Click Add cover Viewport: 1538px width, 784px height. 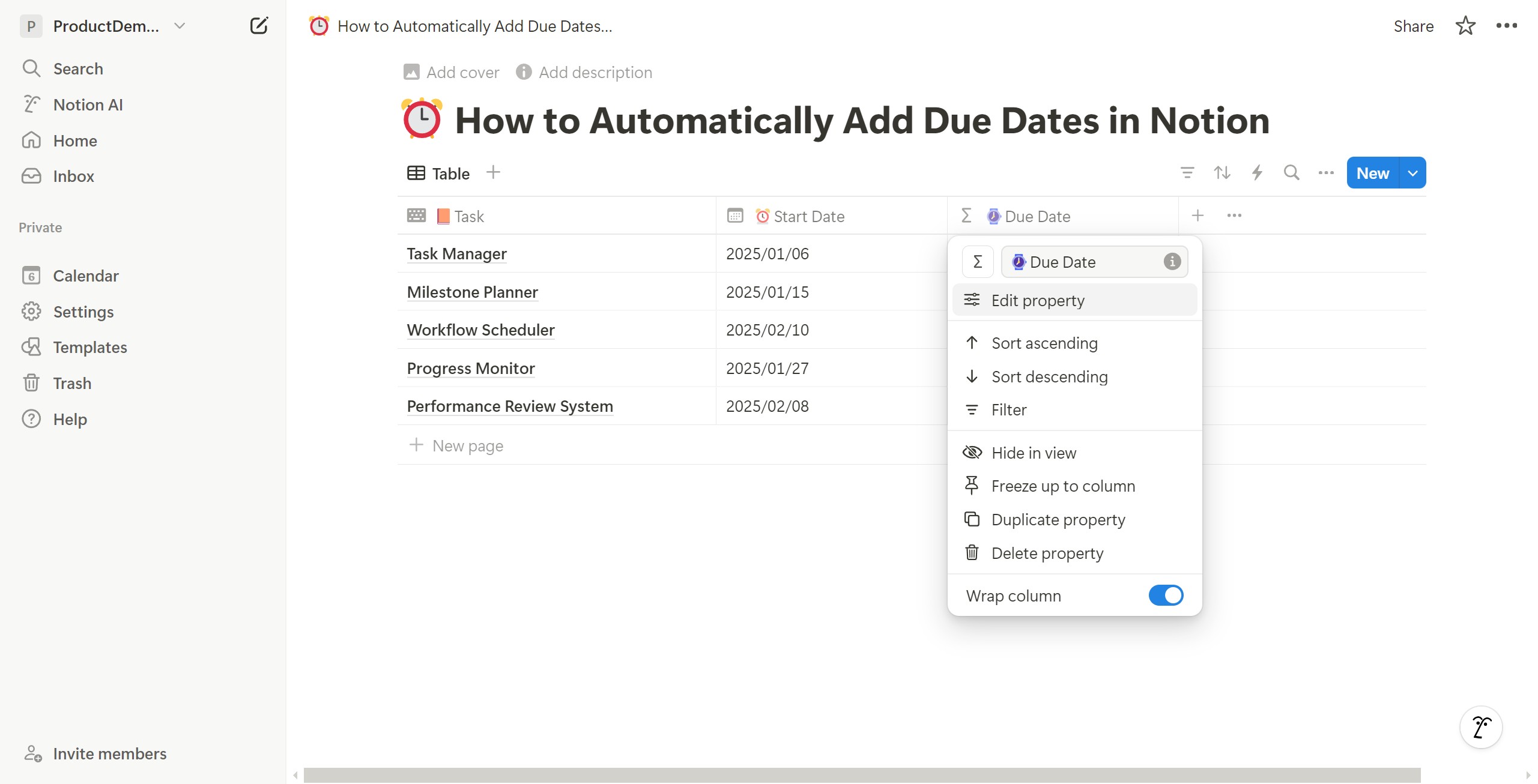coord(452,73)
